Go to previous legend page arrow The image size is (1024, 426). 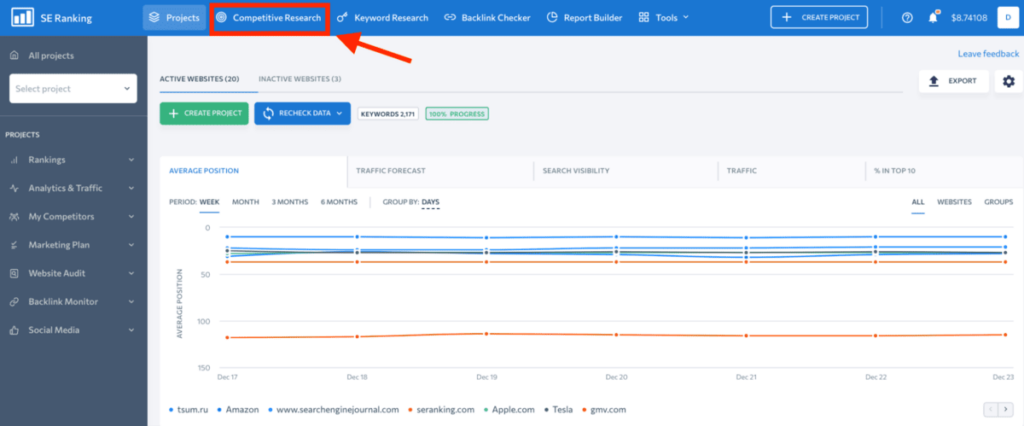(x=991, y=410)
